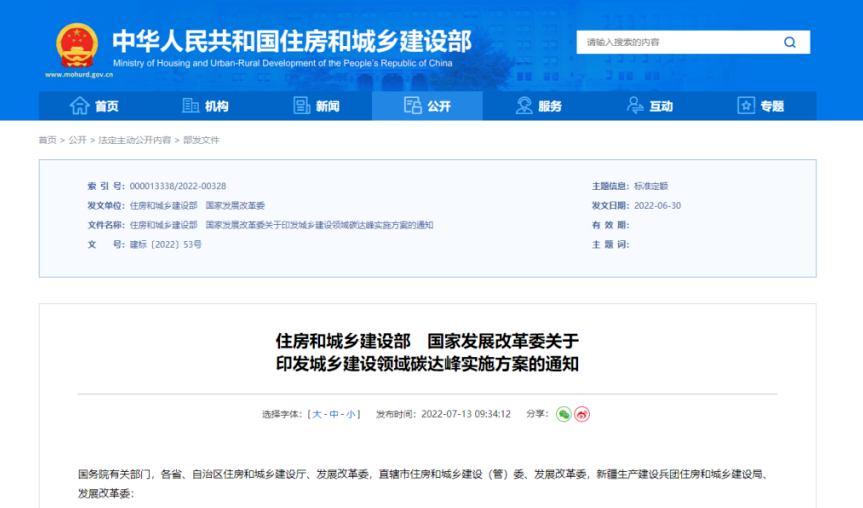Click the person icon beside 服务
Screen dimensions: 863x508
point(524,105)
